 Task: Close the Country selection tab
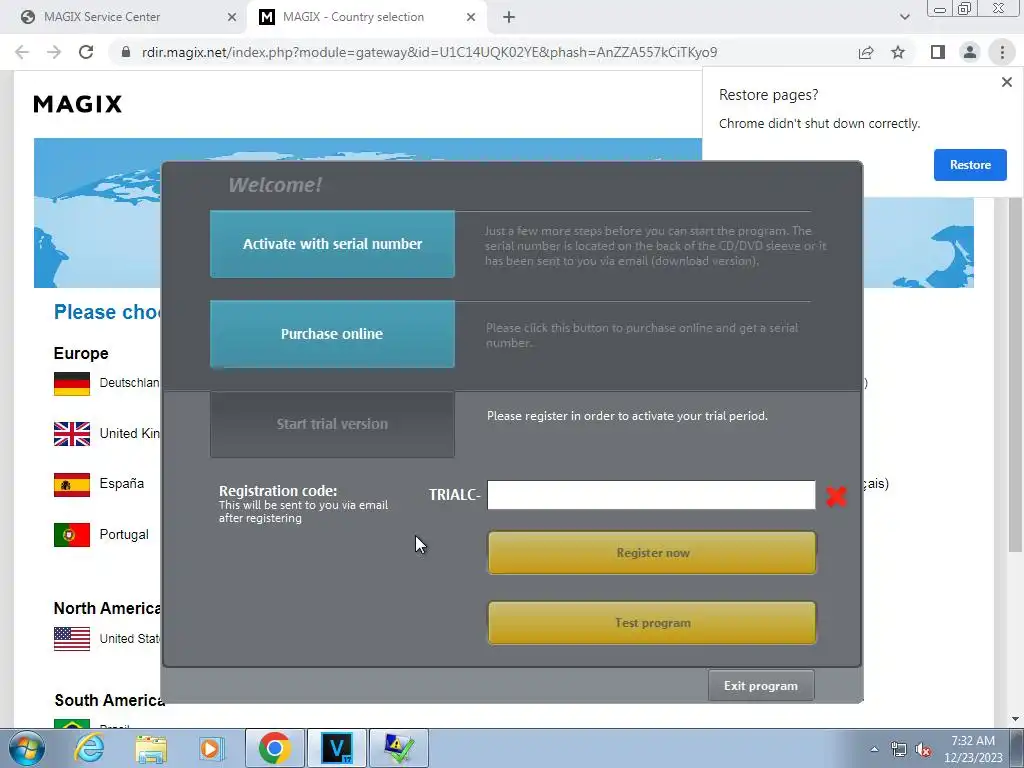(471, 17)
